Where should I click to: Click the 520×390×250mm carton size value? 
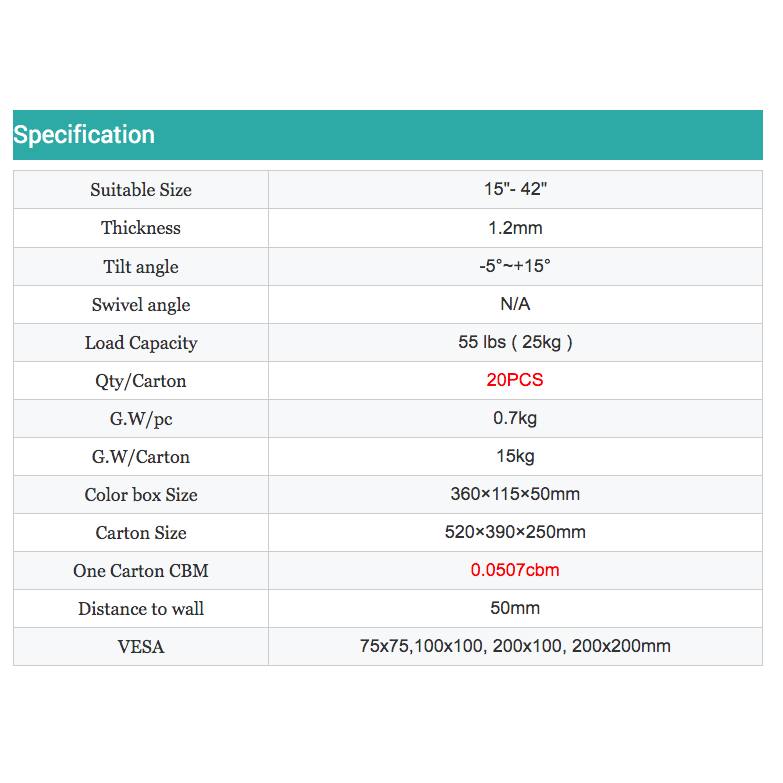pos(515,532)
